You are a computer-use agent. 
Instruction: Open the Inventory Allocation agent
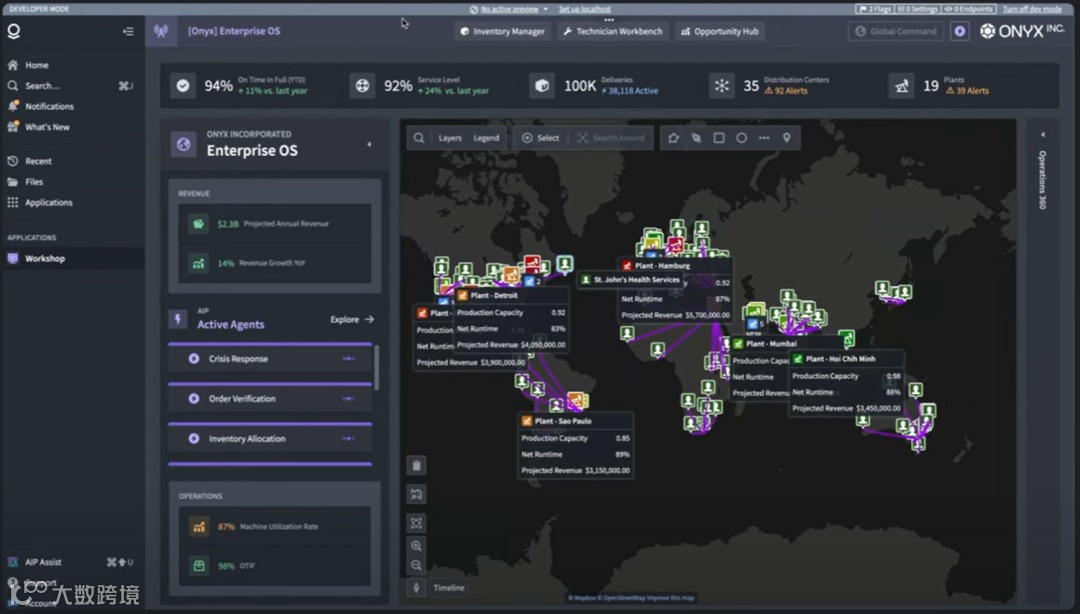coord(270,438)
